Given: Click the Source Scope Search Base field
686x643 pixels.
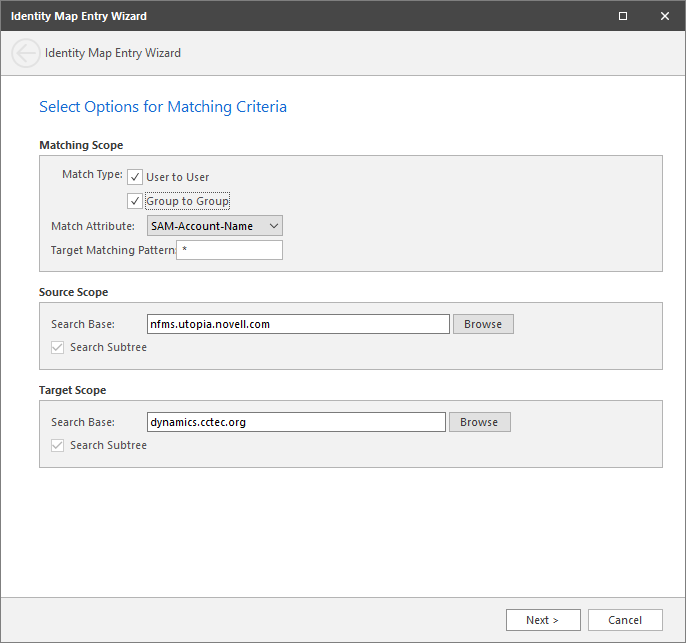Looking at the screenshot, I should [x=298, y=324].
